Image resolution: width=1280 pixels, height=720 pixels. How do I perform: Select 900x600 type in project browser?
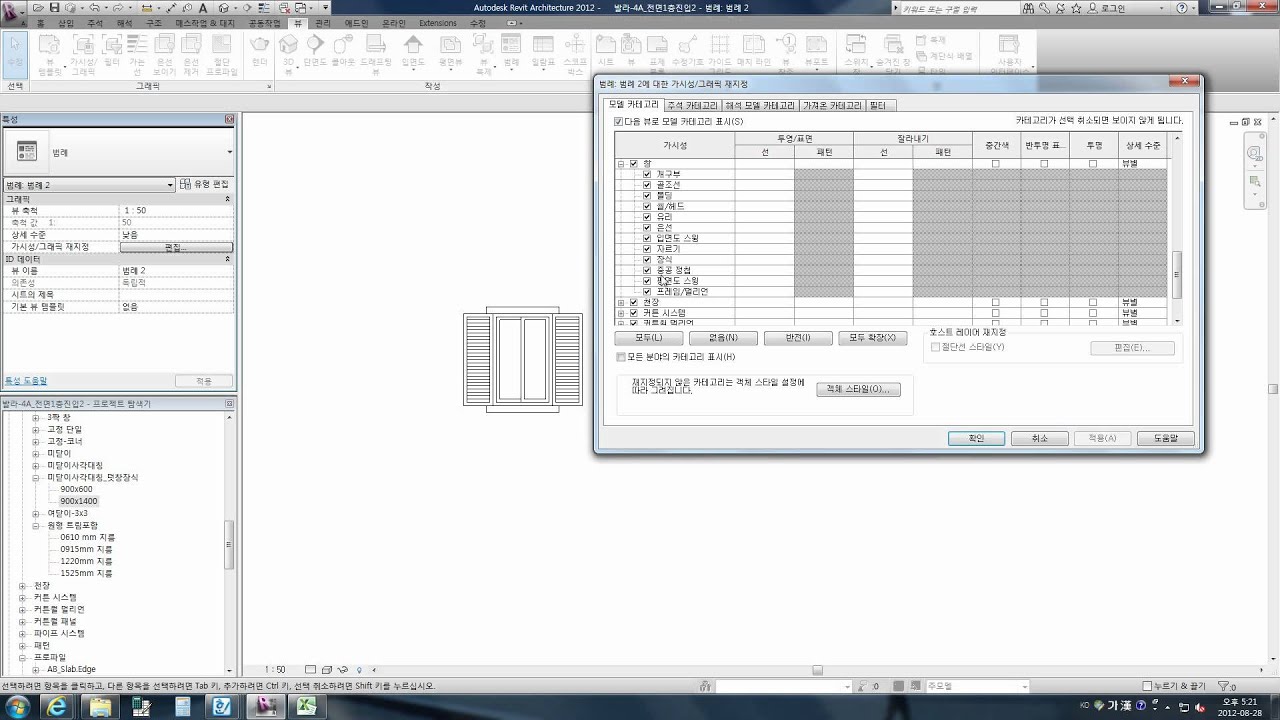76,489
